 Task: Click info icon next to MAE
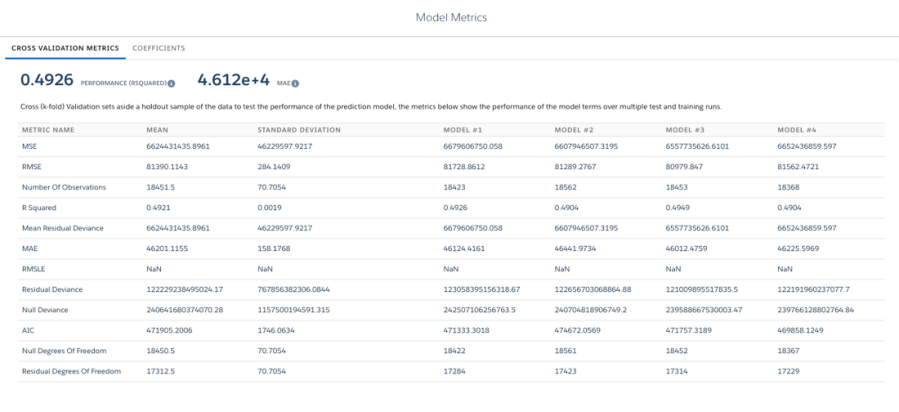(295, 84)
